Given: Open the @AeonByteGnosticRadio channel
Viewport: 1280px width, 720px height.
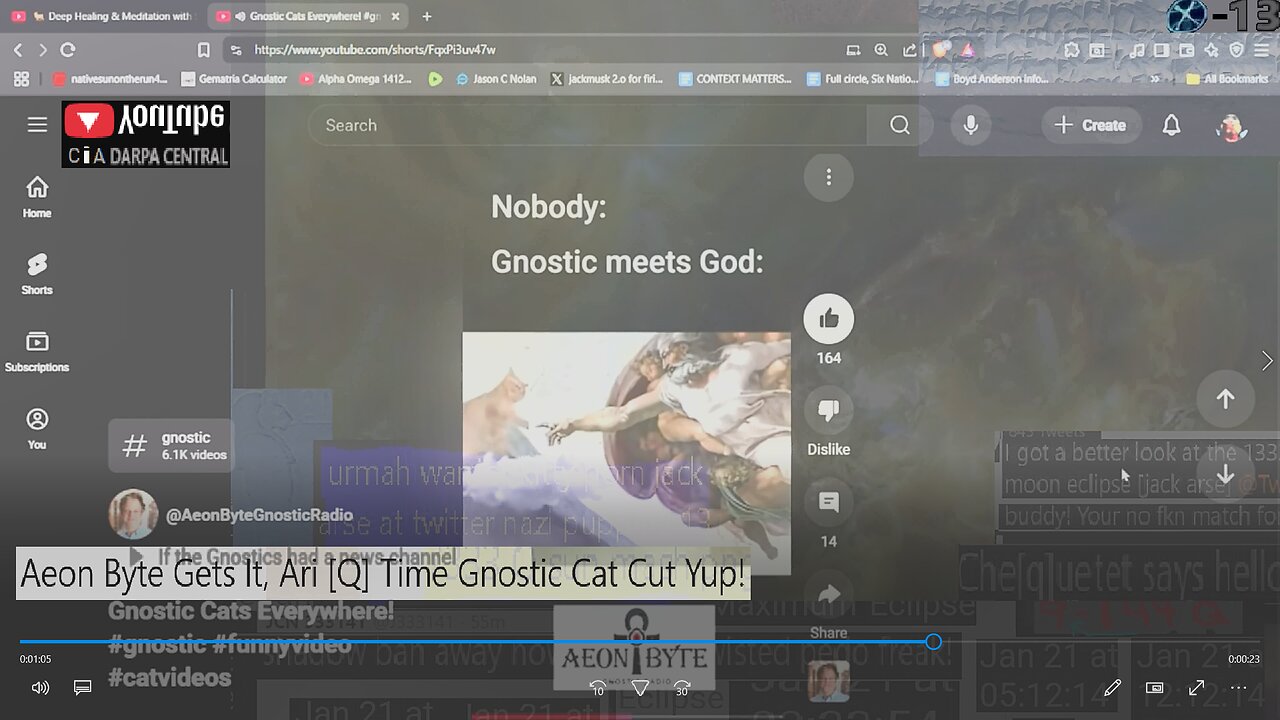Looking at the screenshot, I should click(x=259, y=516).
